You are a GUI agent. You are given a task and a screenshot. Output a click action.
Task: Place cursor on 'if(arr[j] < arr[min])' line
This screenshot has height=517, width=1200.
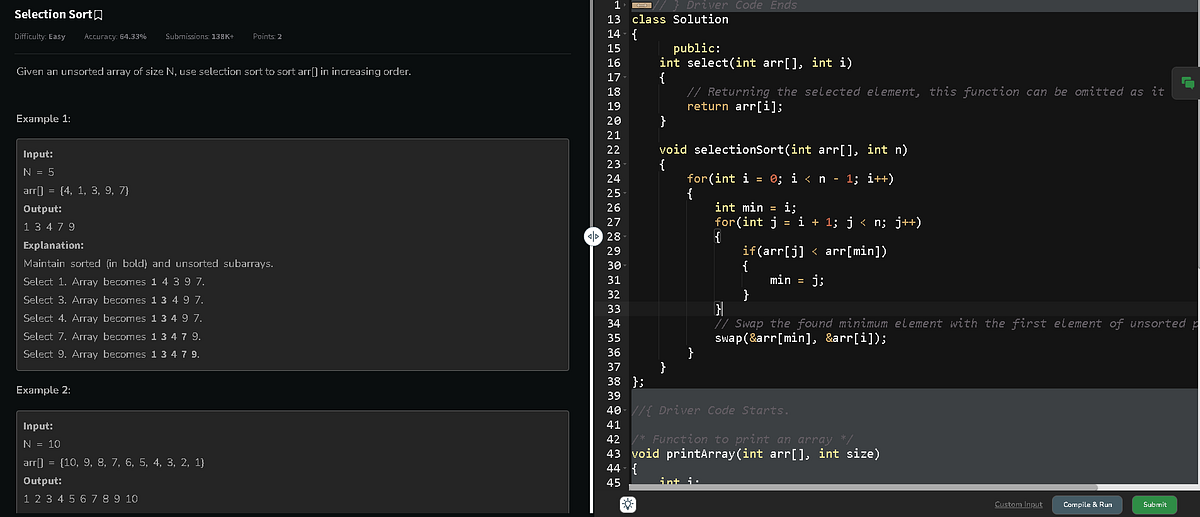(x=814, y=251)
